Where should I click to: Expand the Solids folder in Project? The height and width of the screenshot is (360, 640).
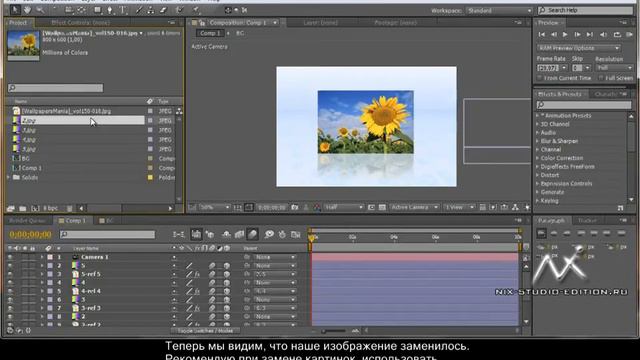pos(9,177)
